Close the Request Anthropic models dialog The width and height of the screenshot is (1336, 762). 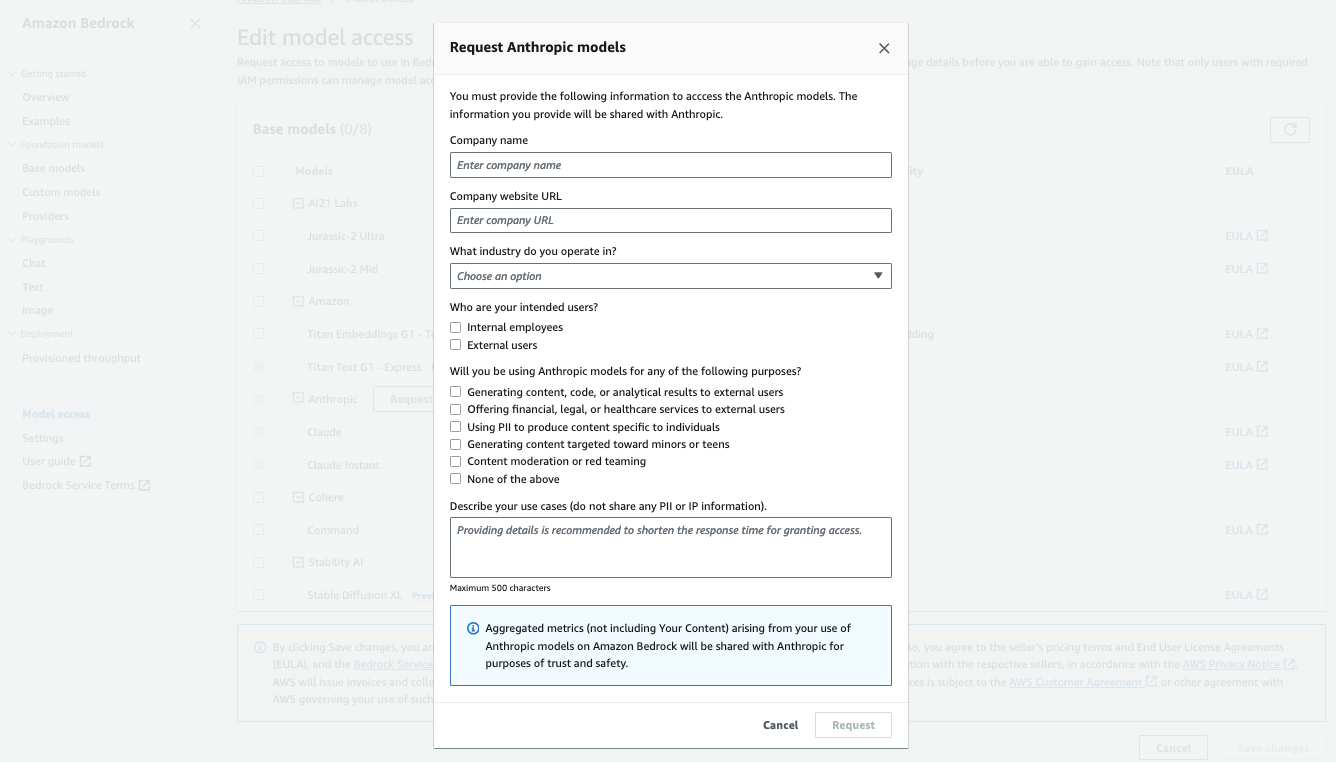coord(884,48)
